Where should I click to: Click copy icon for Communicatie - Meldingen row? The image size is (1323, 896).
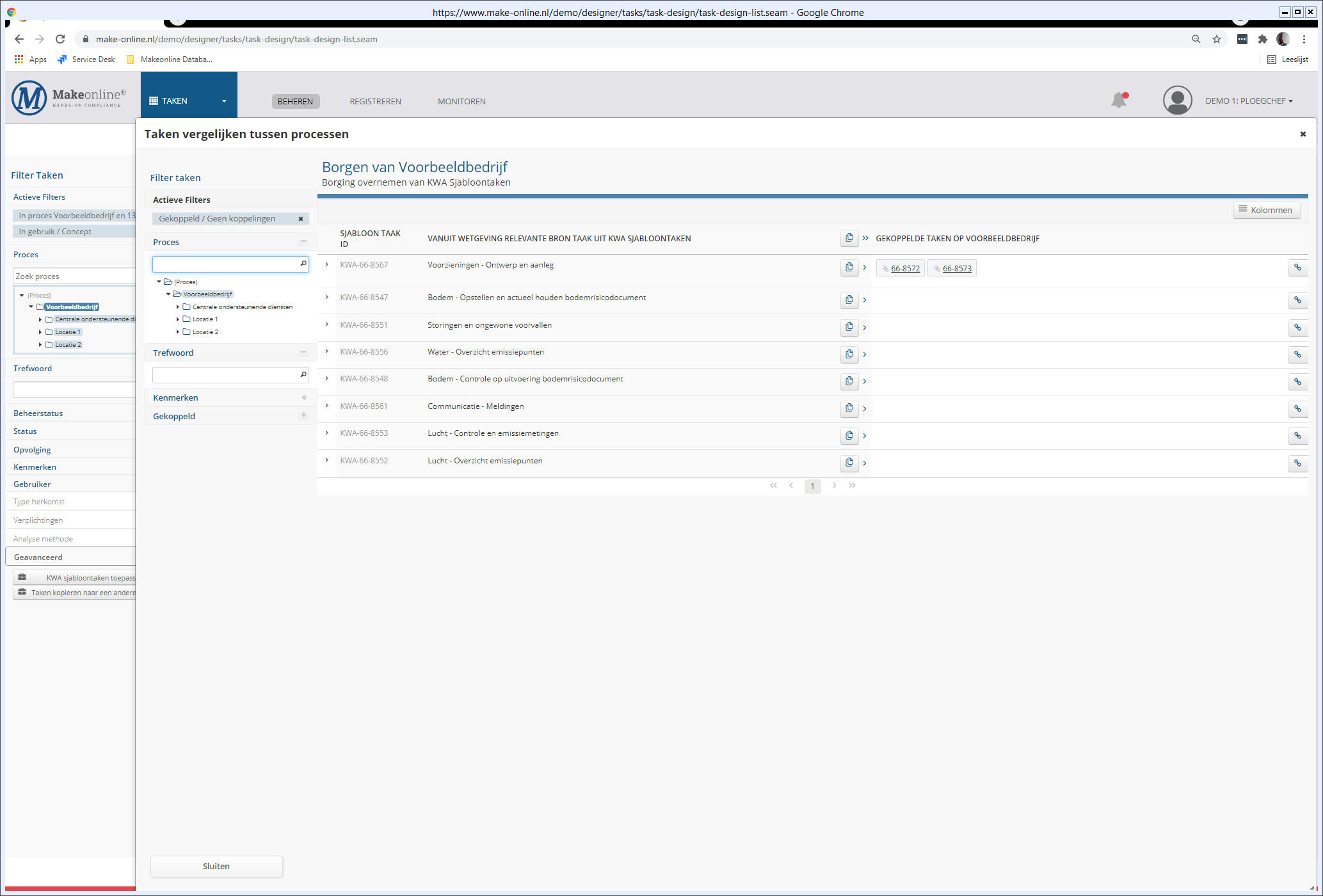(x=849, y=408)
